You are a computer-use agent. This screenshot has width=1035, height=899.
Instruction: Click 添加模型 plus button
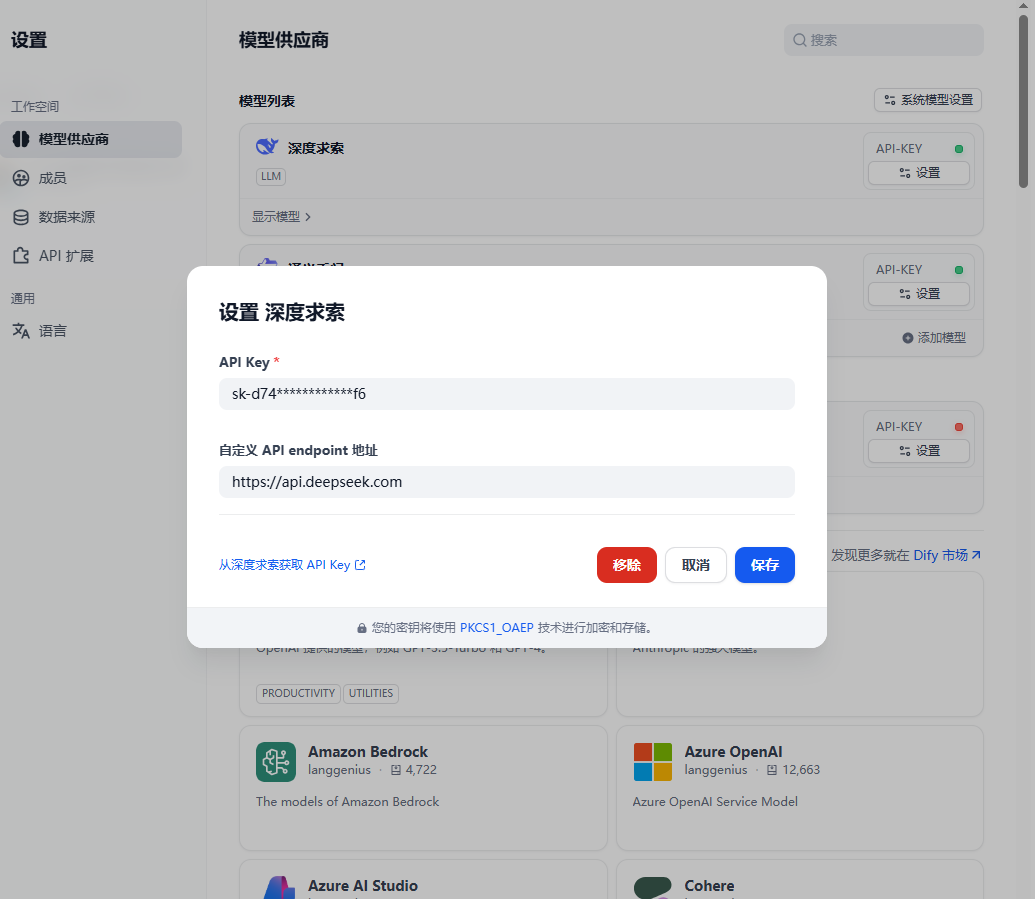tap(934, 338)
